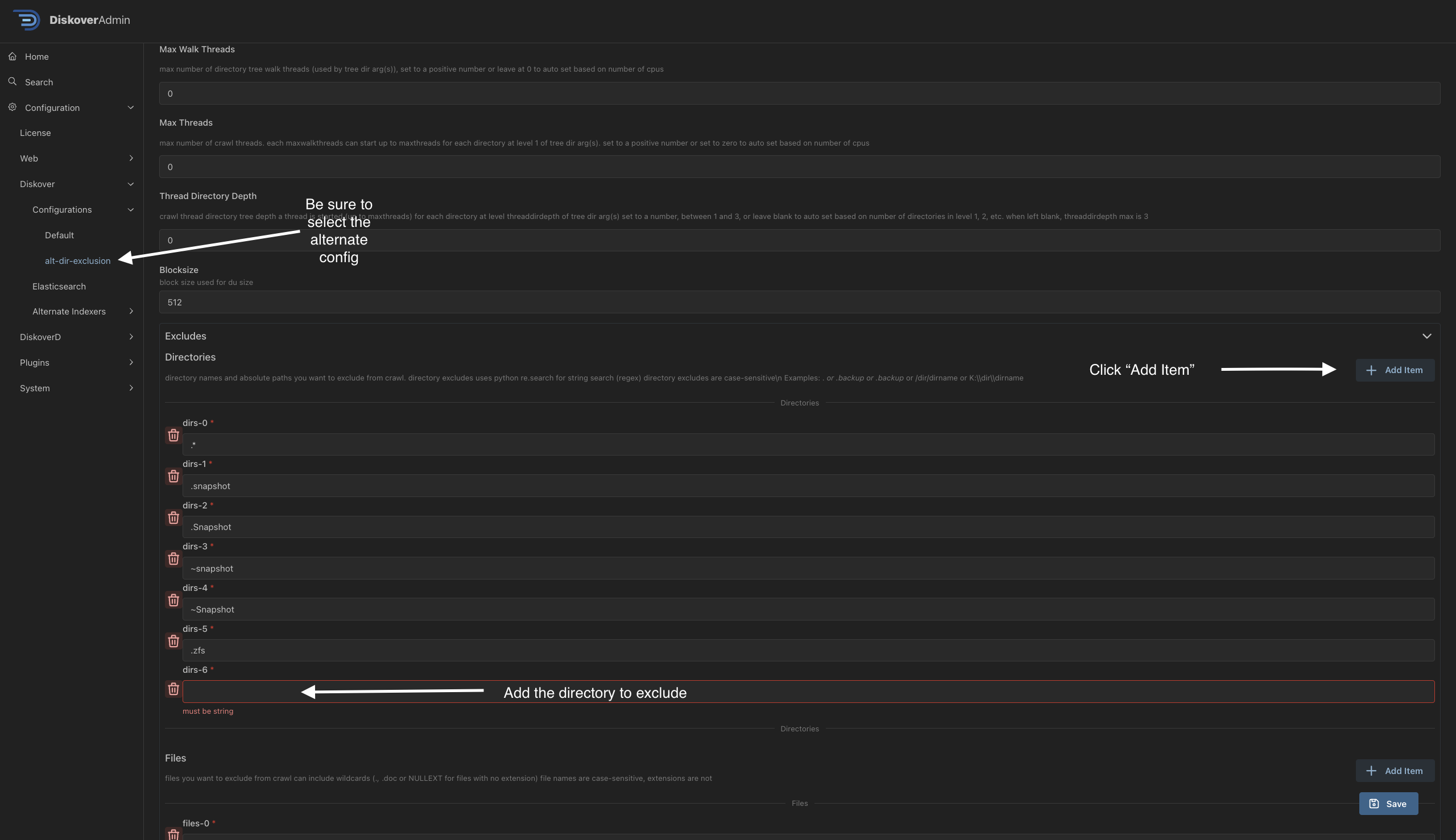Delete the dirs-2 .Snapshot entry

click(173, 518)
